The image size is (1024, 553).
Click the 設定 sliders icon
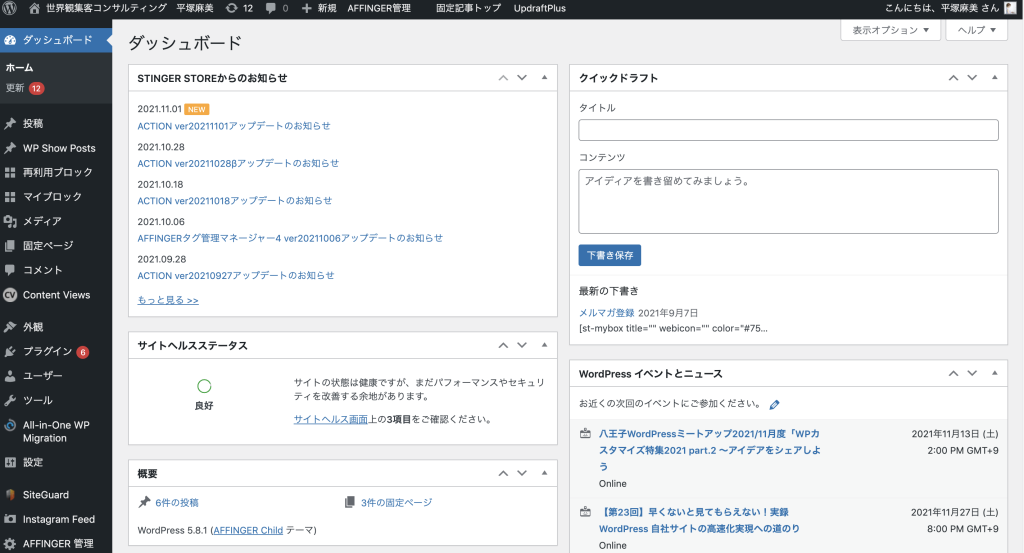pyautogui.click(x=10, y=462)
